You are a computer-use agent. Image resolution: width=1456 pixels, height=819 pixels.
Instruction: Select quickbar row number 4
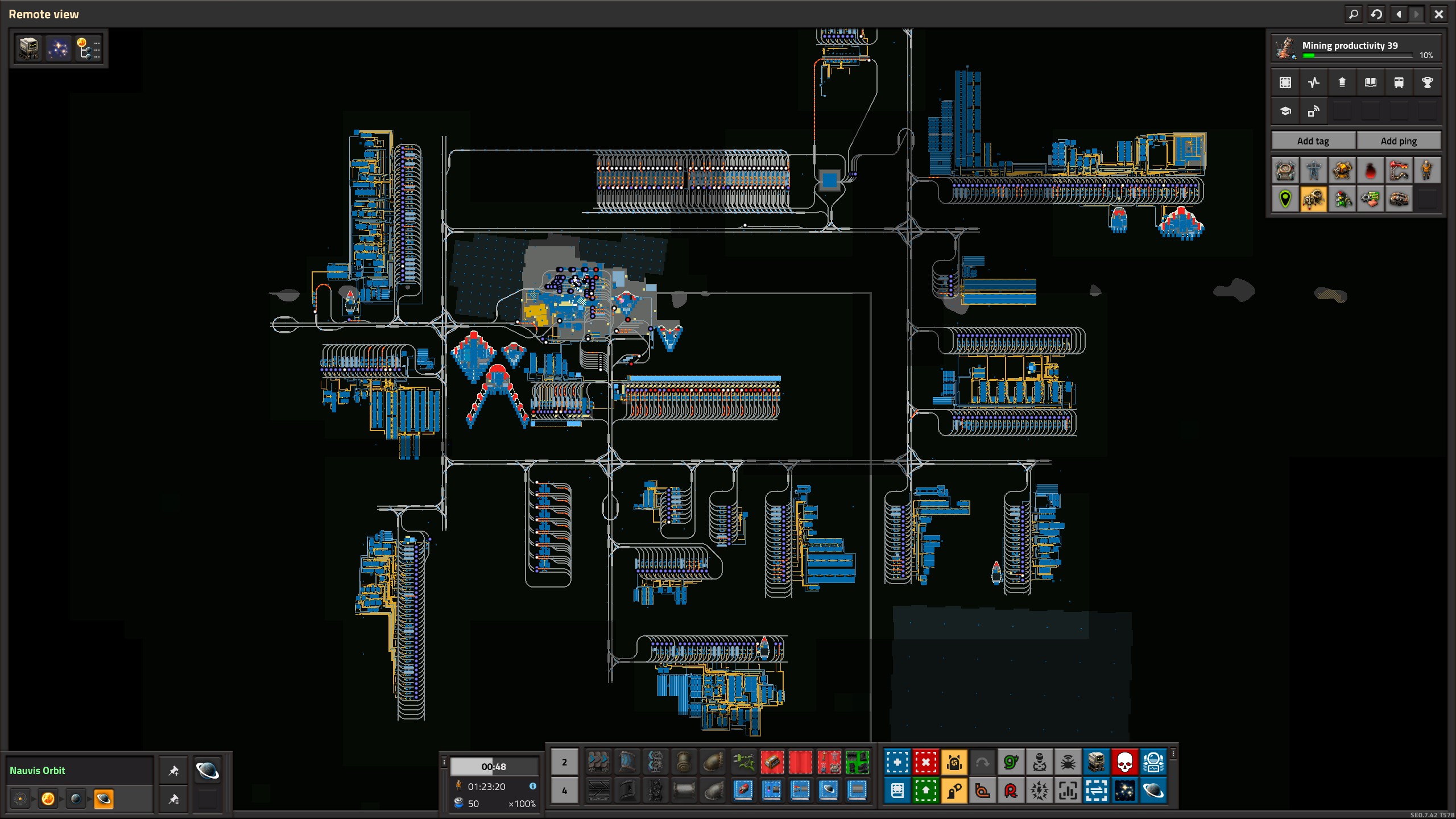tap(564, 791)
